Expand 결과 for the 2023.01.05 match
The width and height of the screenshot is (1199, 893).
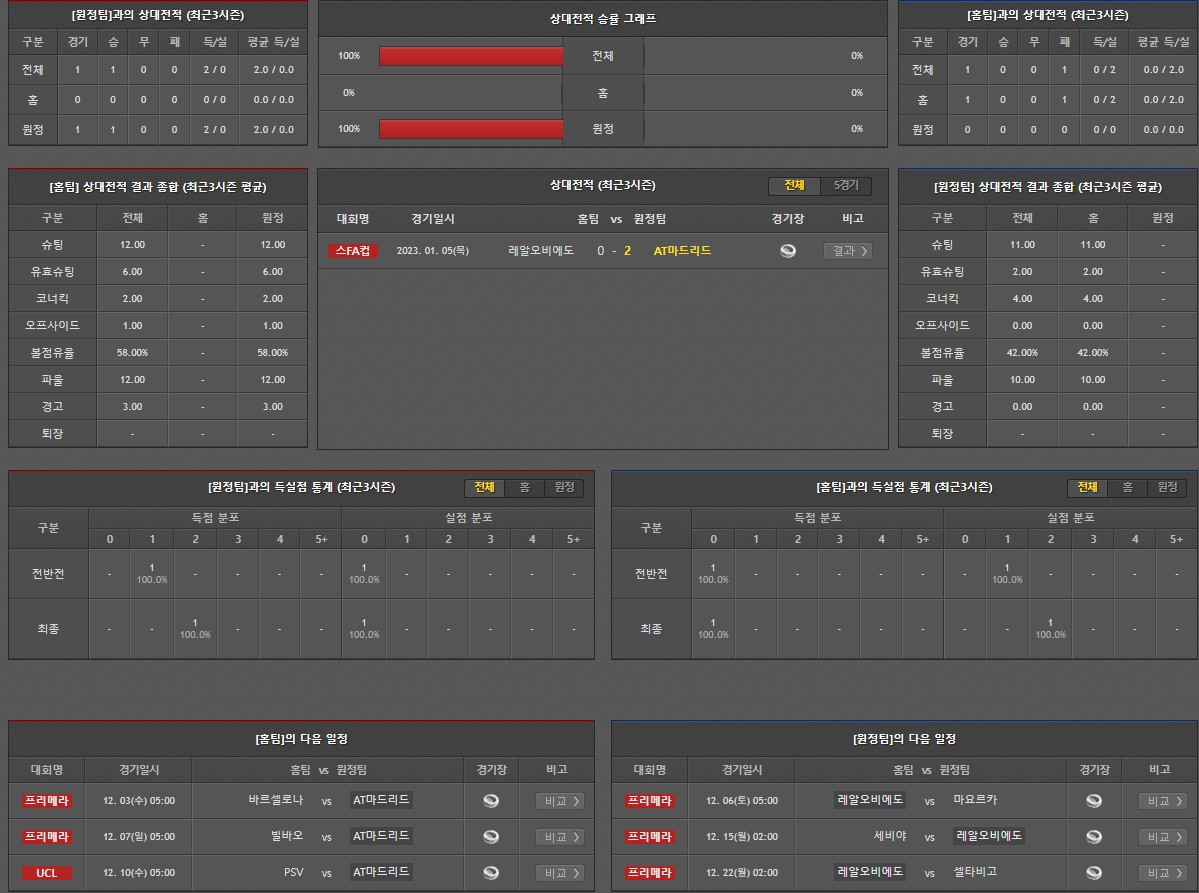[847, 251]
